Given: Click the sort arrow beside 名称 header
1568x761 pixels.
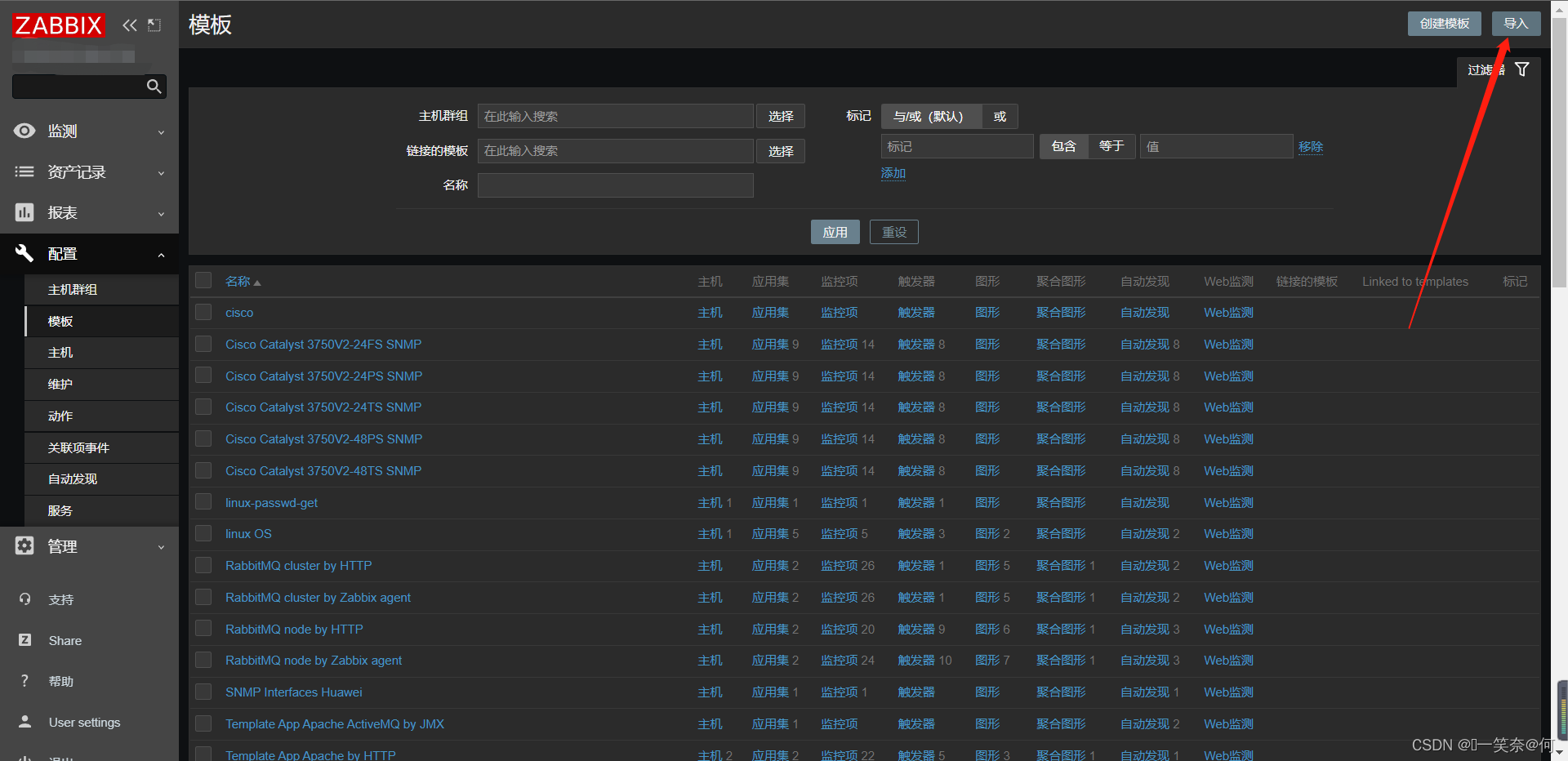Looking at the screenshot, I should point(257,283).
